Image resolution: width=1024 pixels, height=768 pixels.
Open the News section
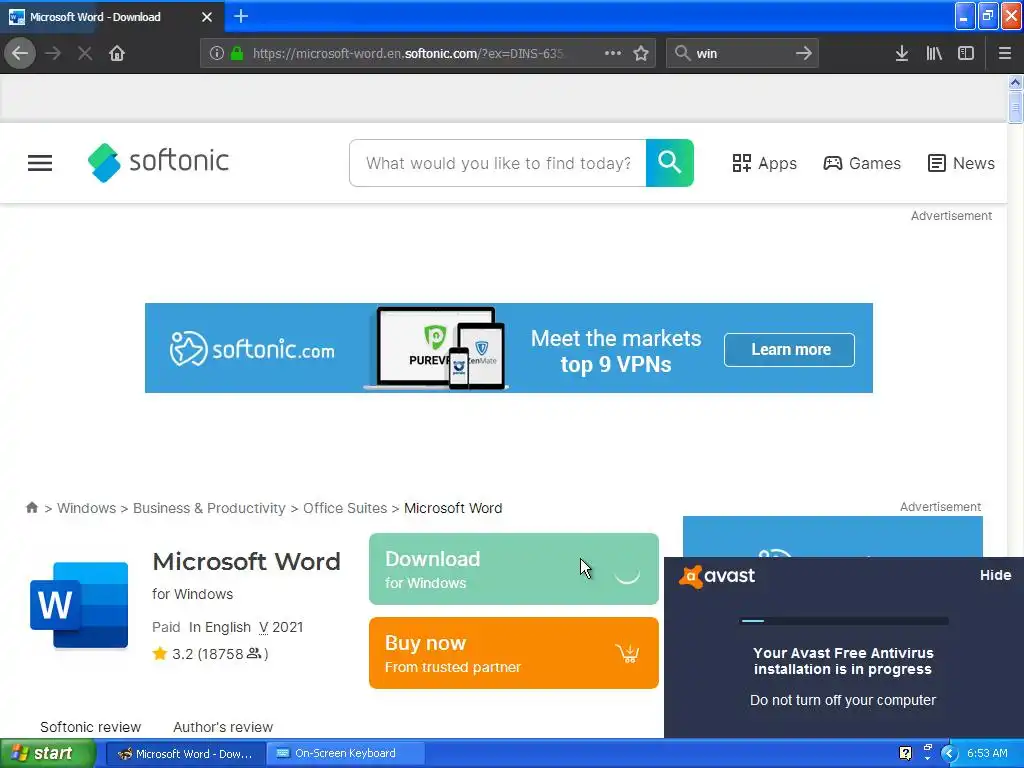961,163
